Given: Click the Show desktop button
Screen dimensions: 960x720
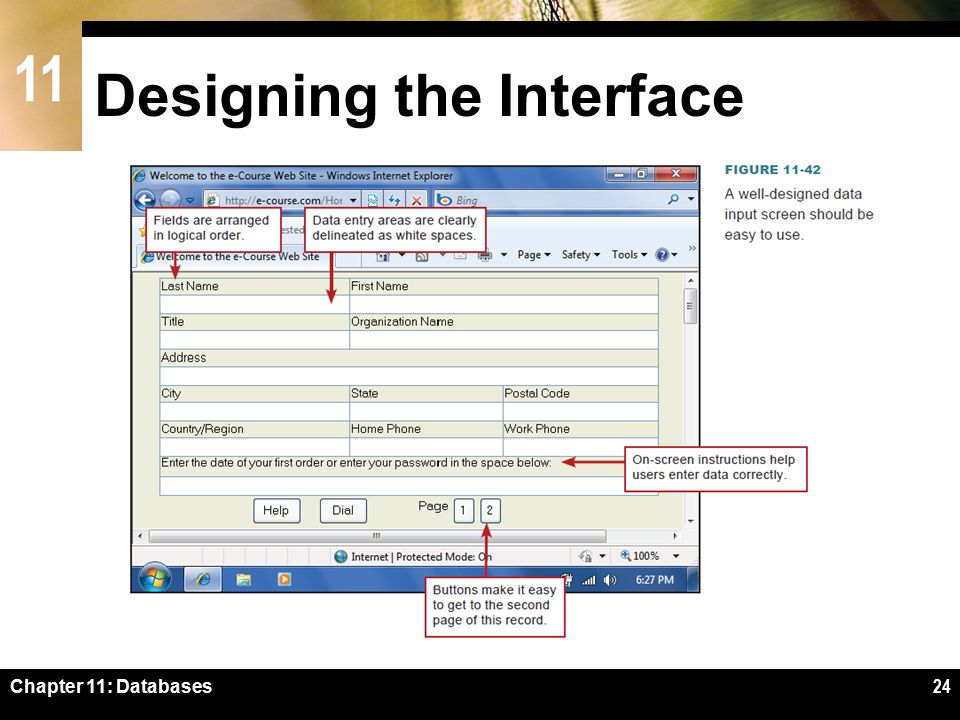Looking at the screenshot, I should click(x=693, y=579).
